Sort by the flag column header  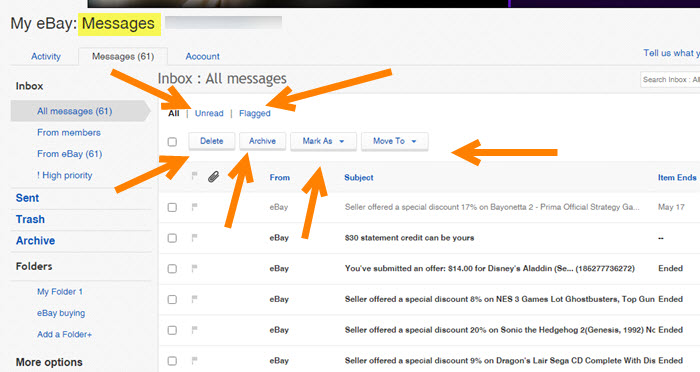click(194, 176)
